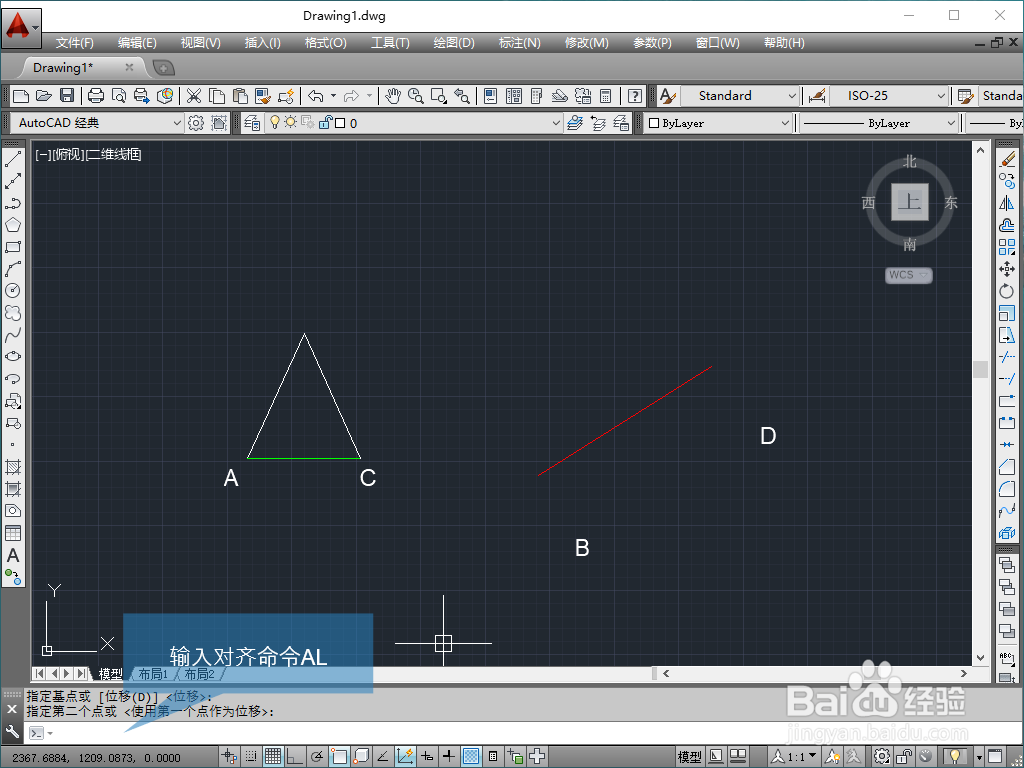Image resolution: width=1024 pixels, height=768 pixels.
Task: Click the Save icon in toolbar
Action: point(67,96)
